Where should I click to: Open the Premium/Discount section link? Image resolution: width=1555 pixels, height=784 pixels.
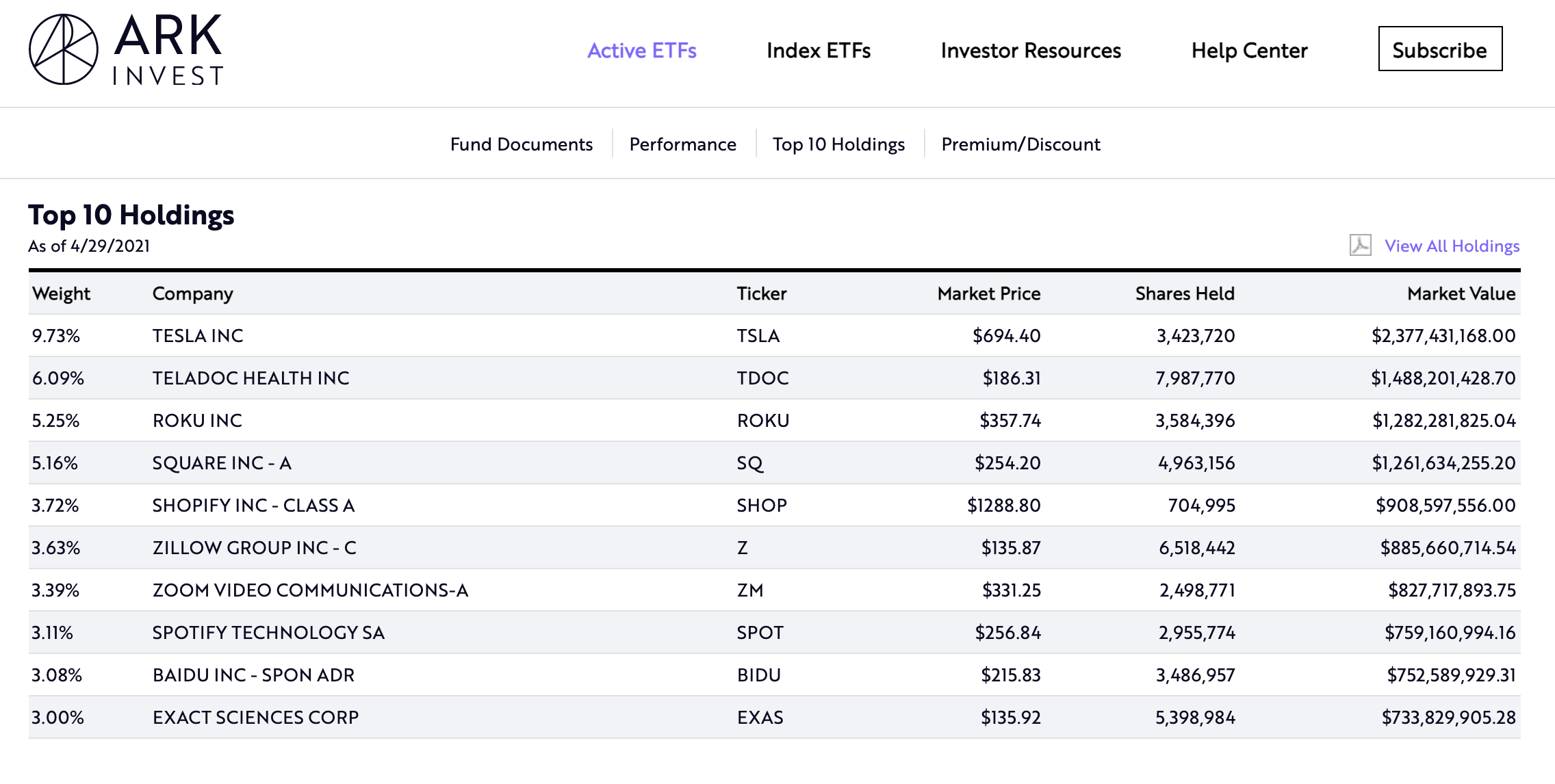tap(1020, 144)
